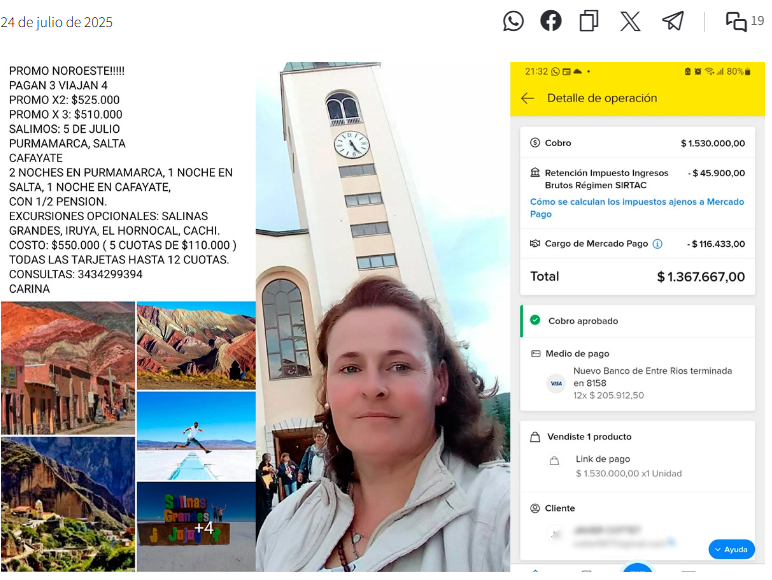Open the comments section showing 19

(x=743, y=21)
